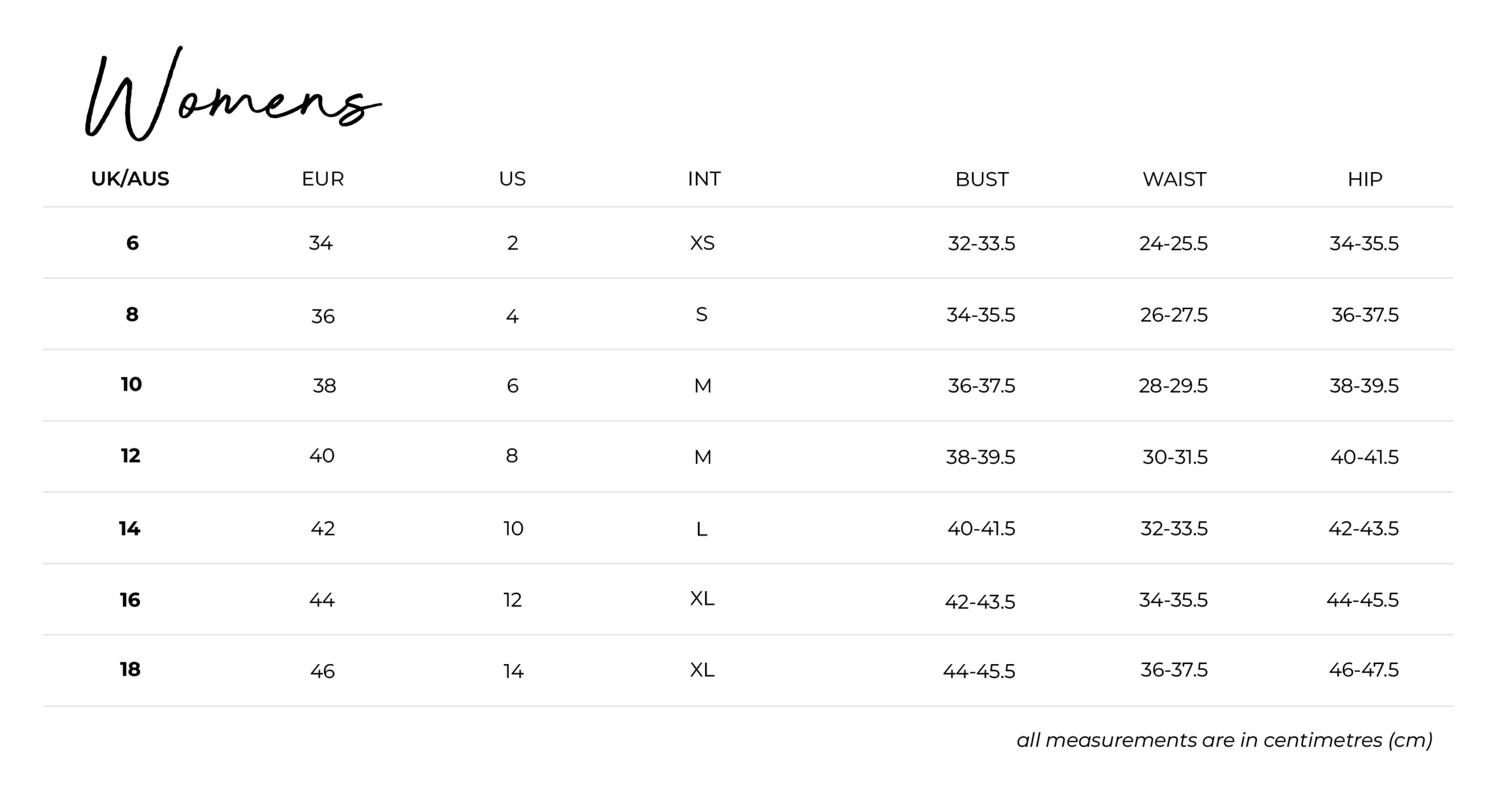Select the US column header
This screenshot has width=1503, height=812.
pos(512,178)
